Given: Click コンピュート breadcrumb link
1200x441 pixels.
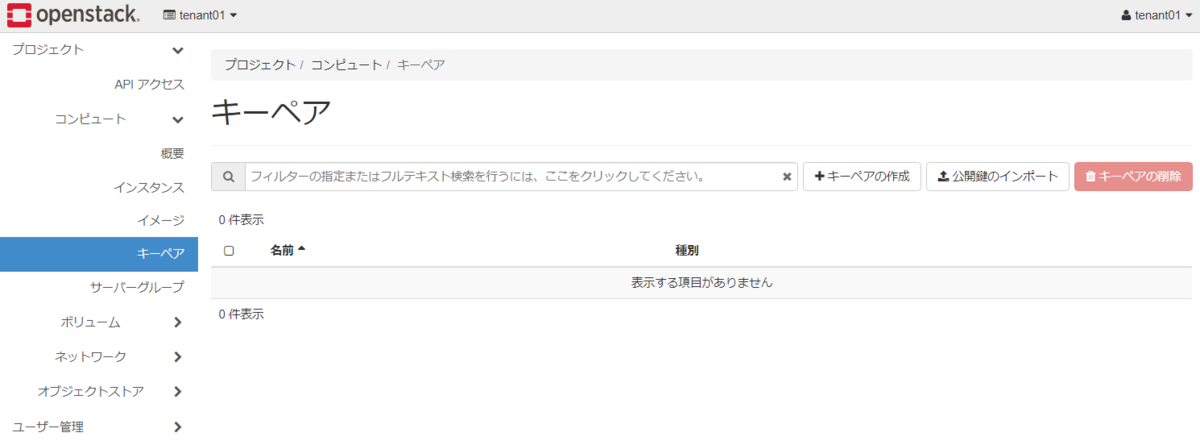Looking at the screenshot, I should (x=346, y=64).
